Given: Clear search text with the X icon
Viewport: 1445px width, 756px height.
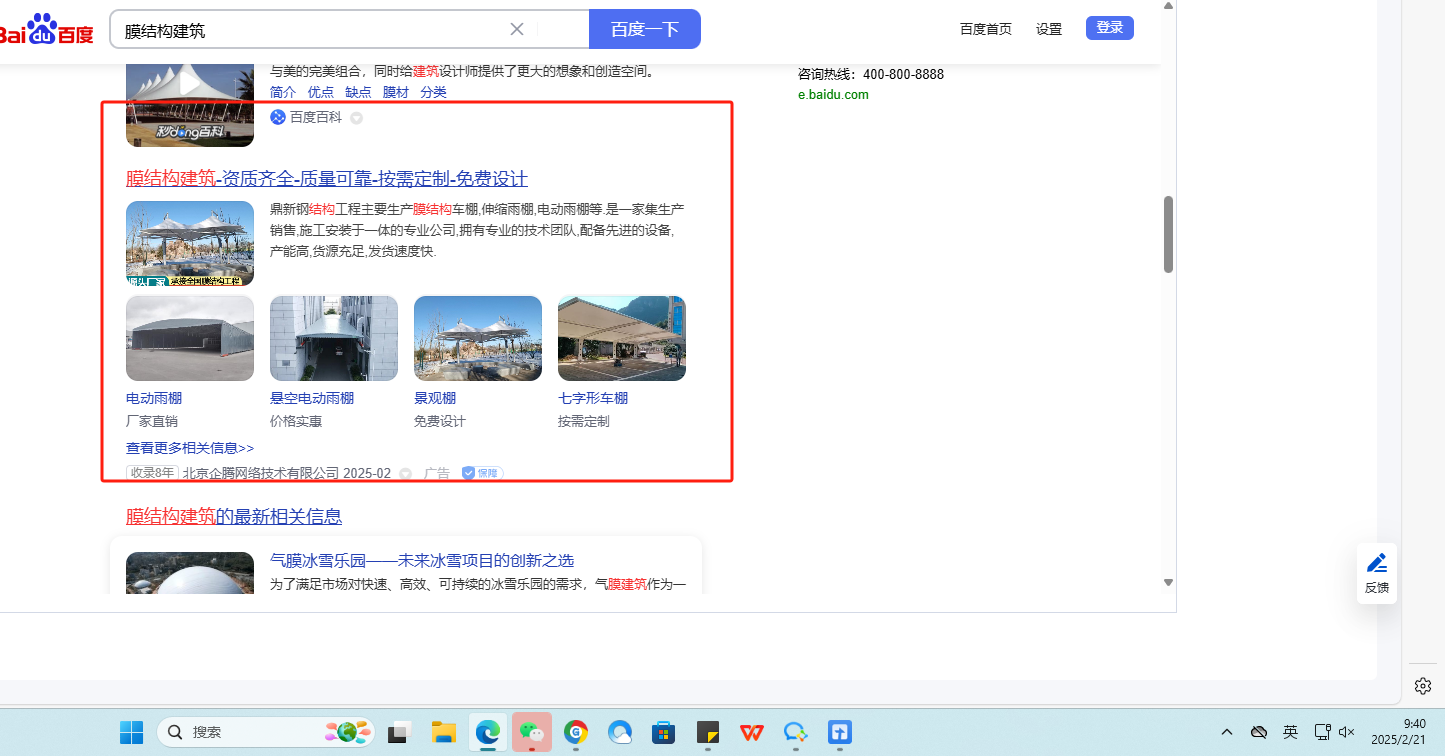Looking at the screenshot, I should click(517, 29).
